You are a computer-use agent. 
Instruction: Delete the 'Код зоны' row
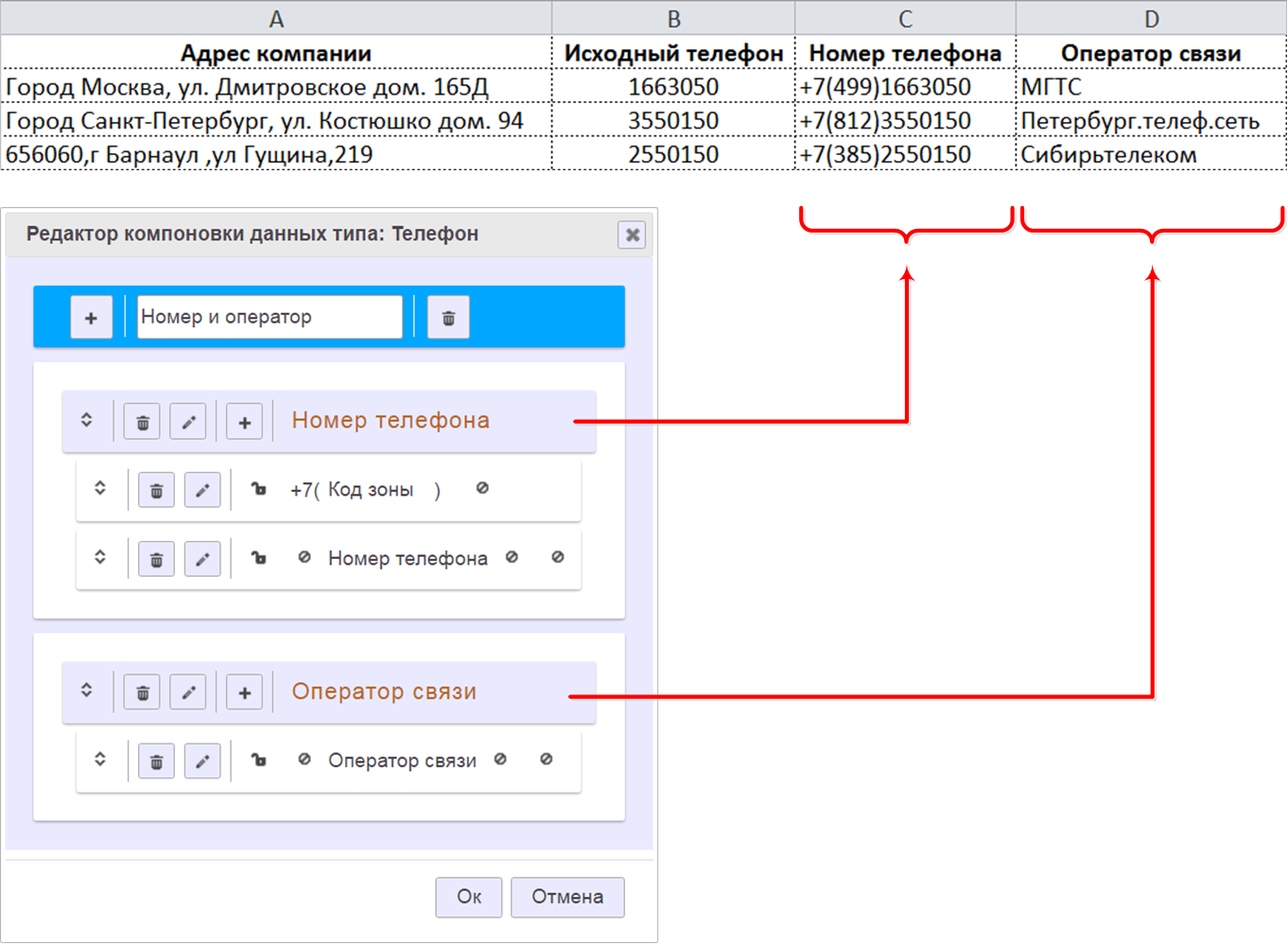(x=156, y=490)
